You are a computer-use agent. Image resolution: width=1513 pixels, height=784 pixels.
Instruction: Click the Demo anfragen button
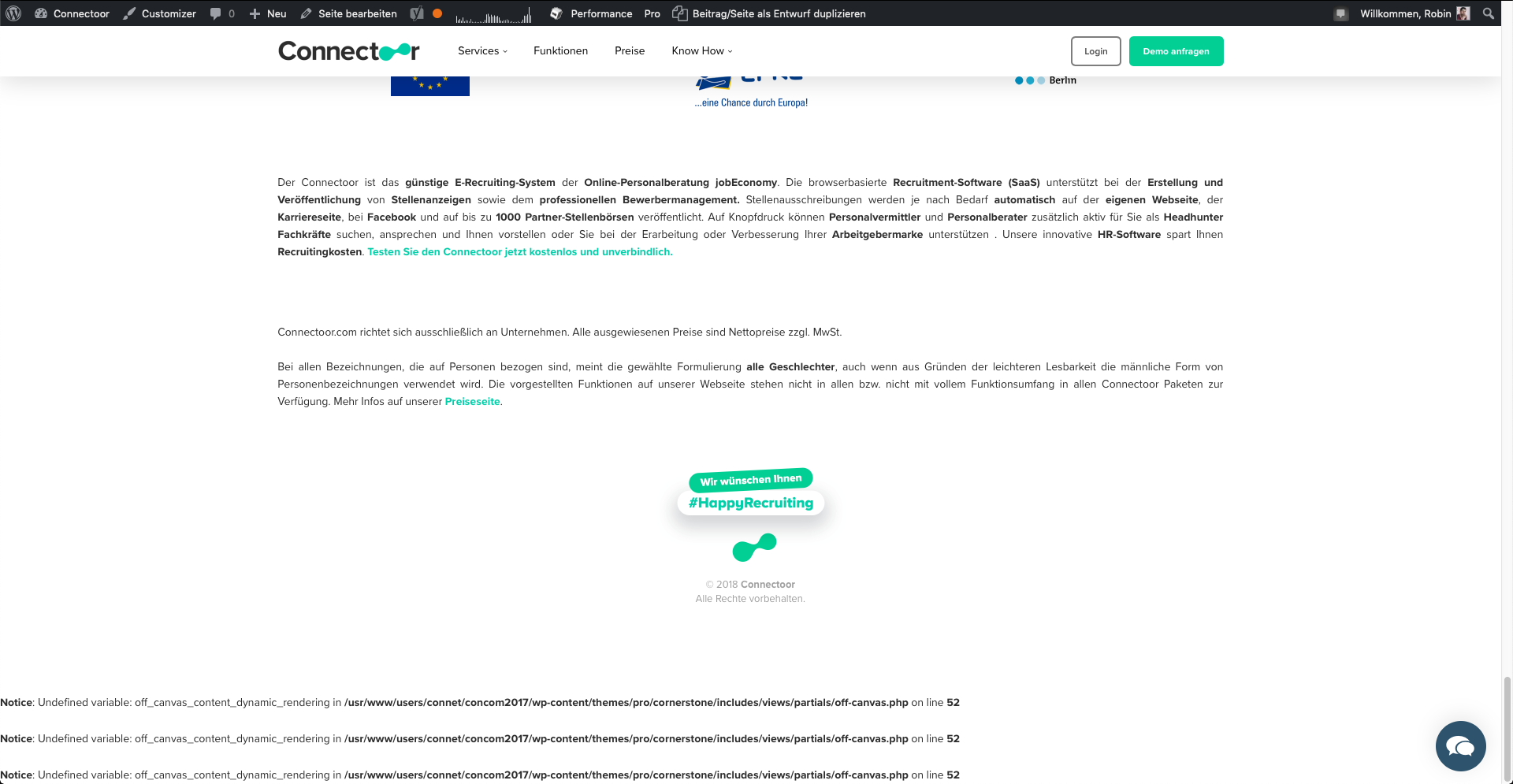[x=1176, y=51]
